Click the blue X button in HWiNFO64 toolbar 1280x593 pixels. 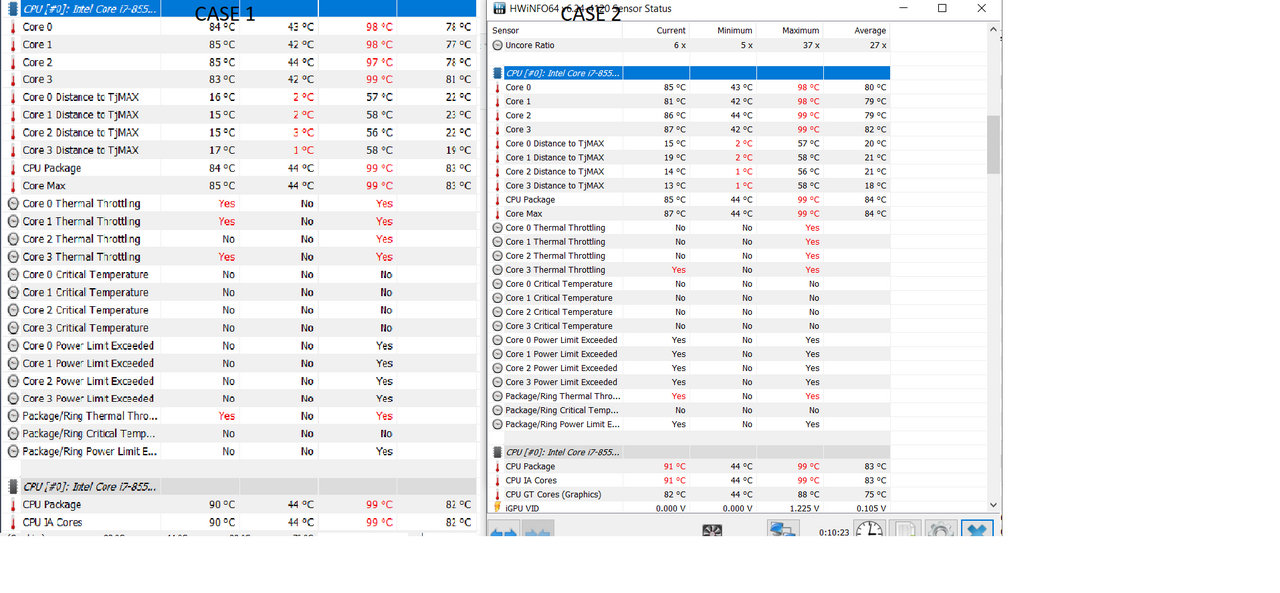pyautogui.click(x=977, y=530)
